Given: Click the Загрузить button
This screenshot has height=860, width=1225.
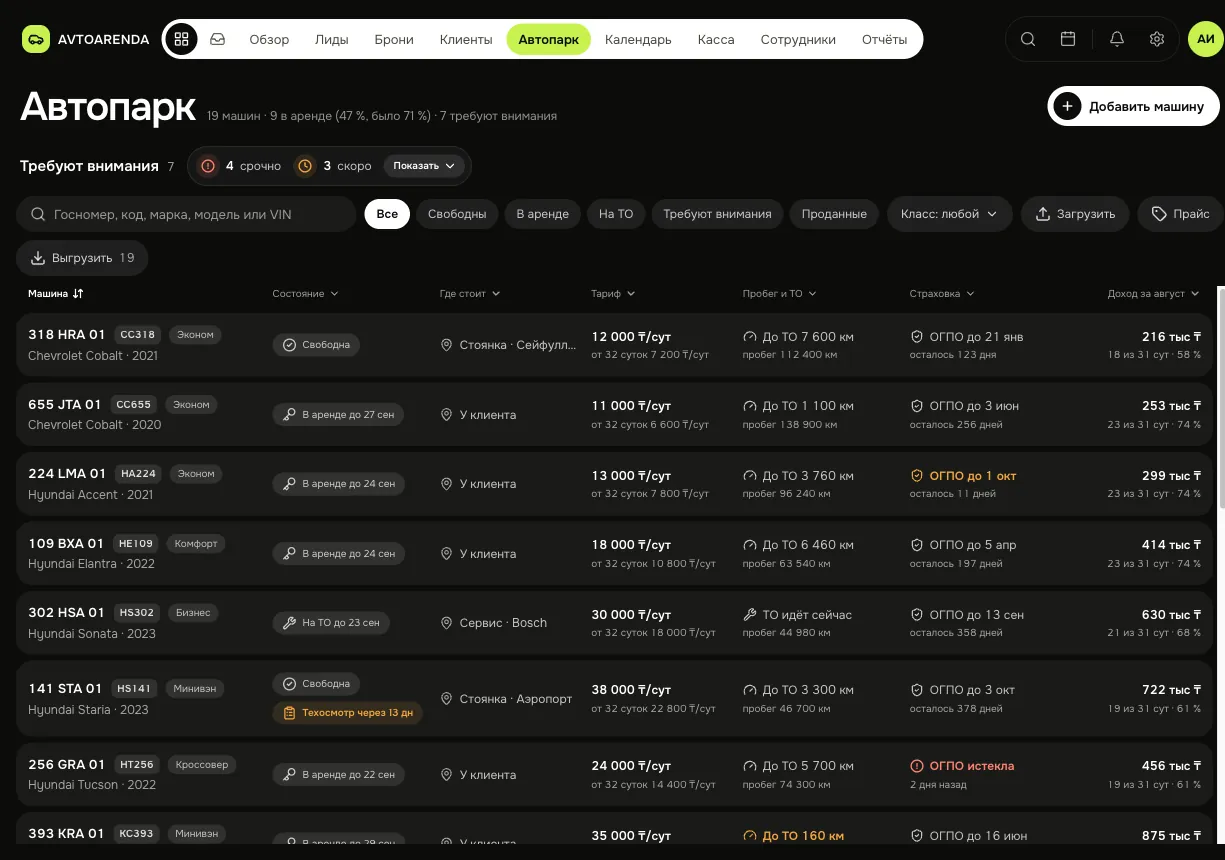Looking at the screenshot, I should coord(1075,214).
